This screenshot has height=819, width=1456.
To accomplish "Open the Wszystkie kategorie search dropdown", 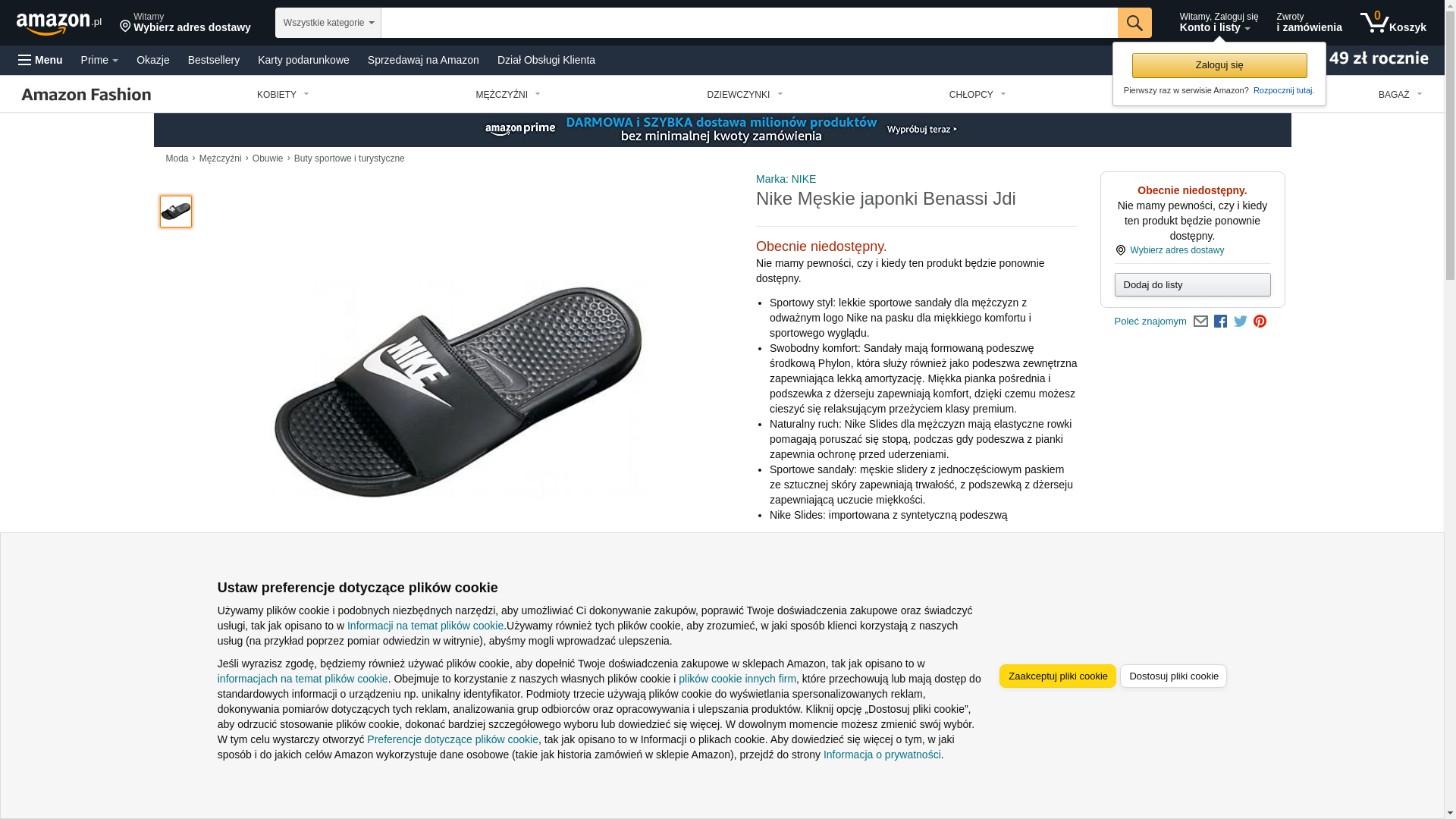I will tap(328, 23).
